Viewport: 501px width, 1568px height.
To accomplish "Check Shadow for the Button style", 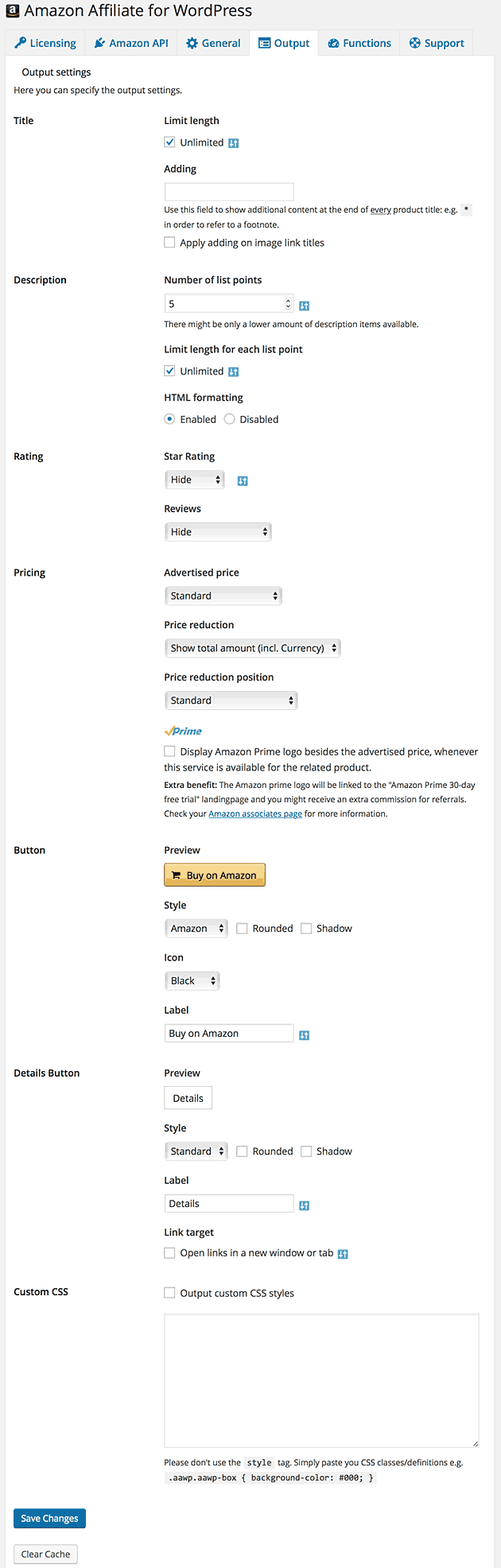I will [x=306, y=928].
